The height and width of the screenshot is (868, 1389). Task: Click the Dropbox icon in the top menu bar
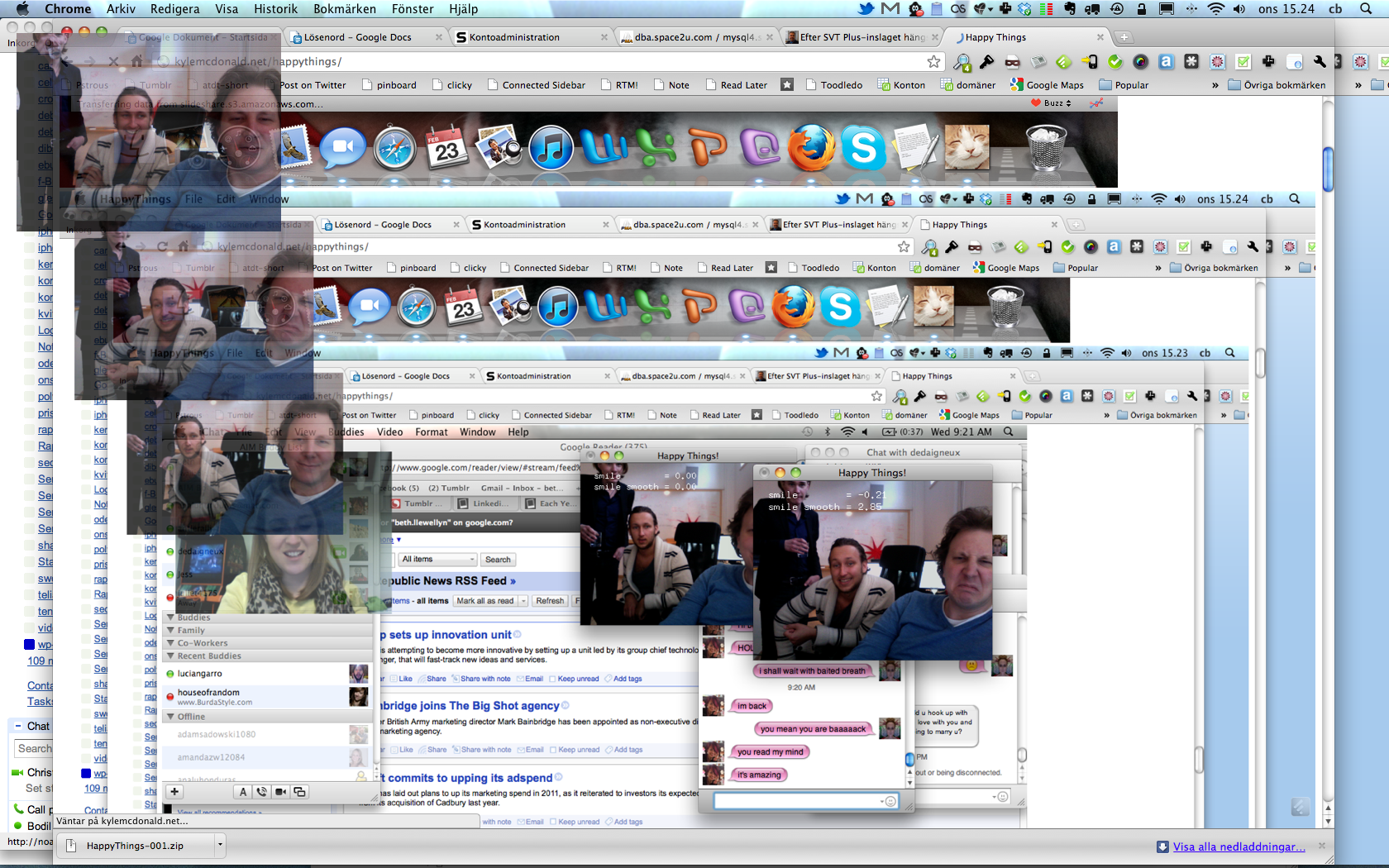click(1024, 9)
